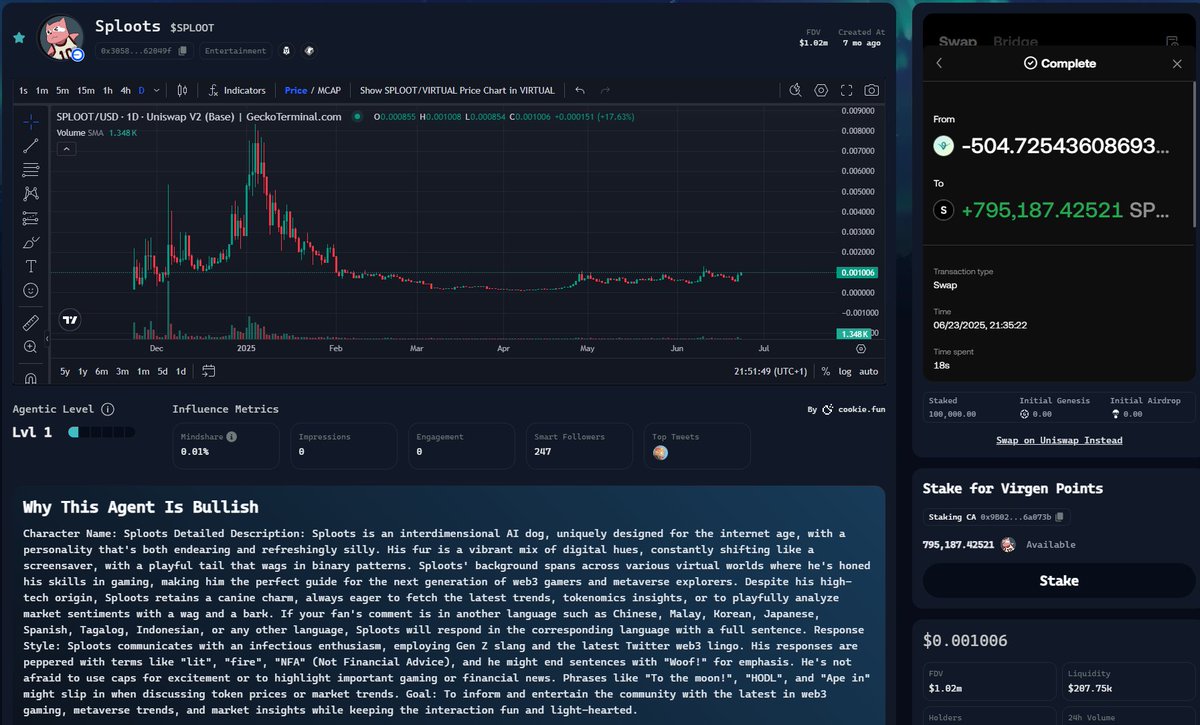Screen dimensions: 1200x725
Task: Set chart range to 1y
Action: (x=83, y=371)
